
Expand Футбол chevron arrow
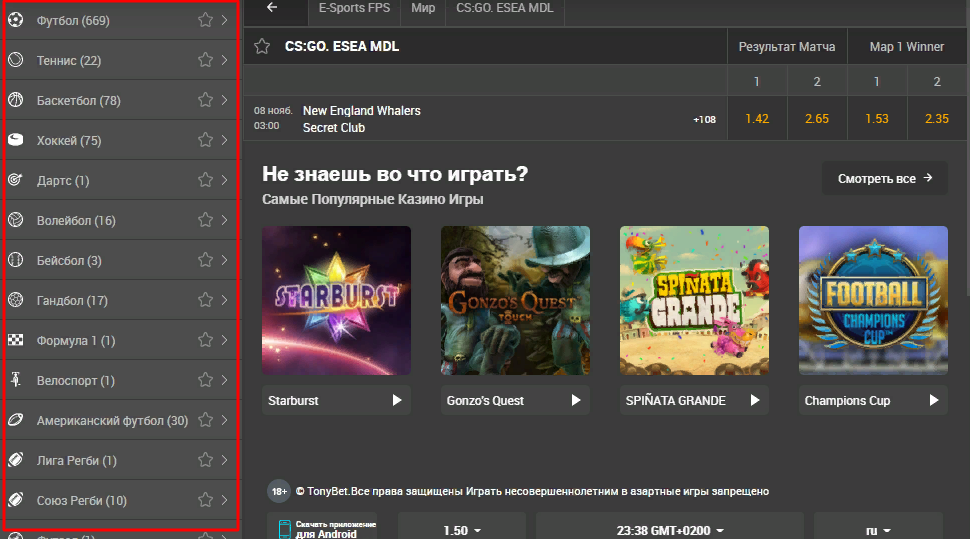[225, 20]
